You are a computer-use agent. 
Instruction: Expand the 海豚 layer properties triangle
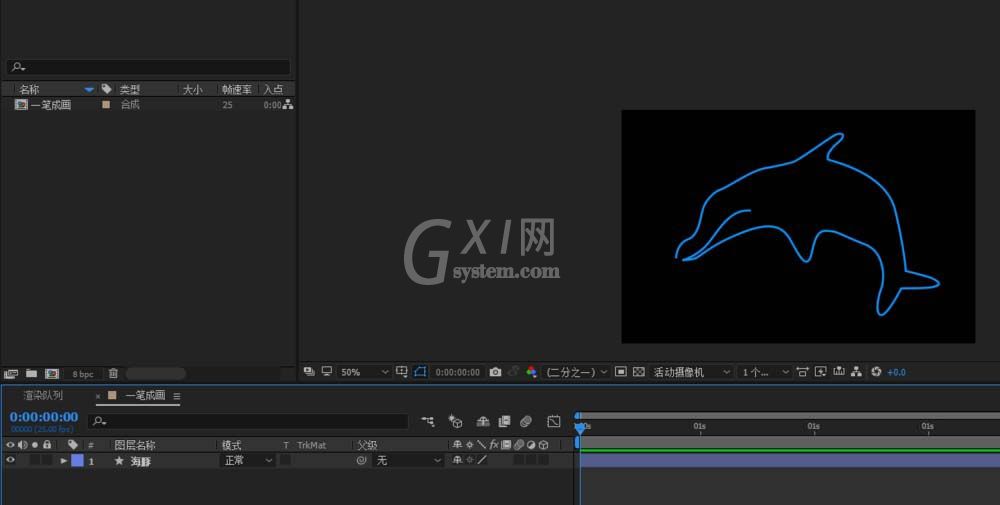[x=64, y=460]
